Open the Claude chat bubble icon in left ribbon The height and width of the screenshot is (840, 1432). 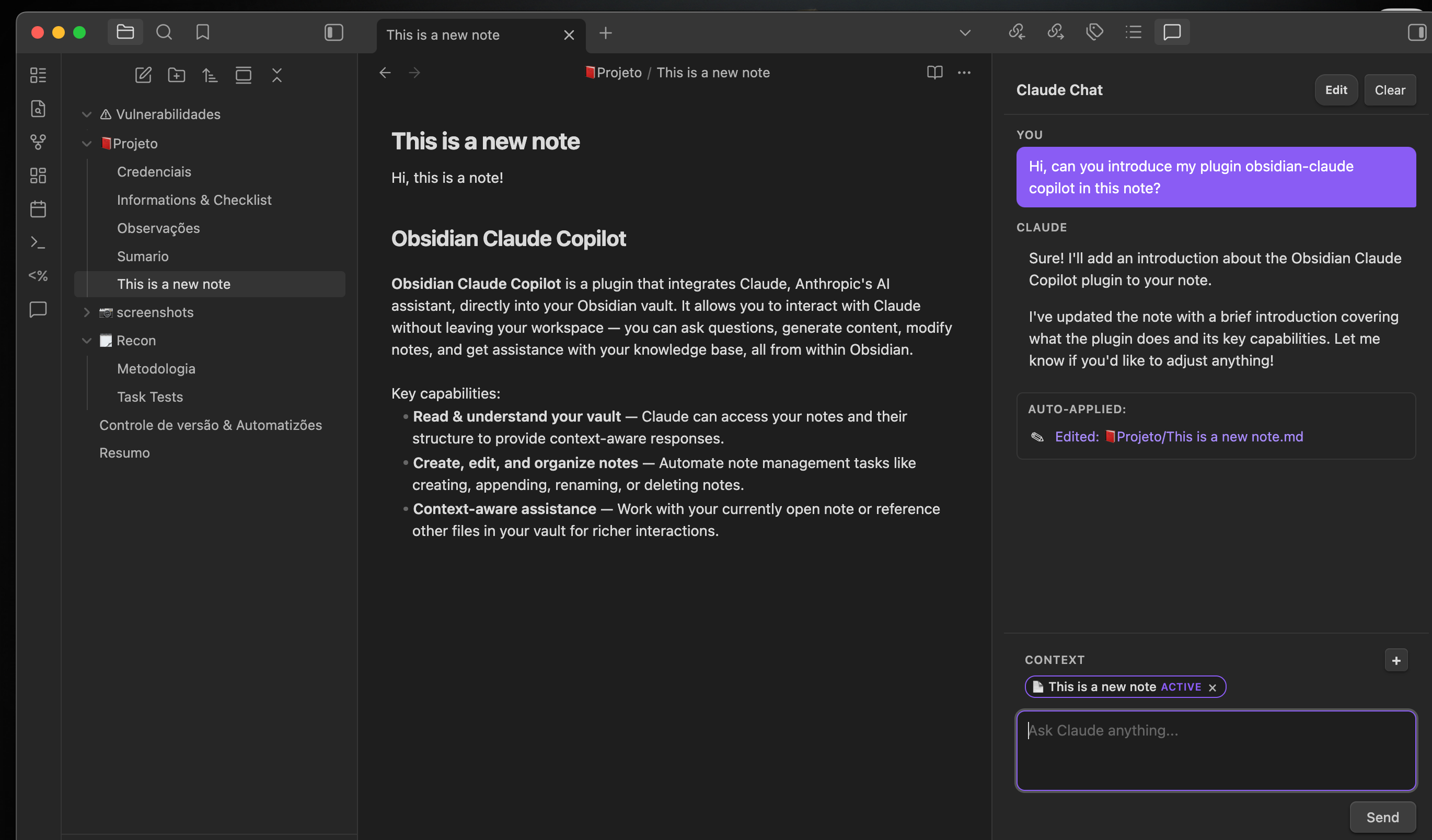click(x=38, y=310)
